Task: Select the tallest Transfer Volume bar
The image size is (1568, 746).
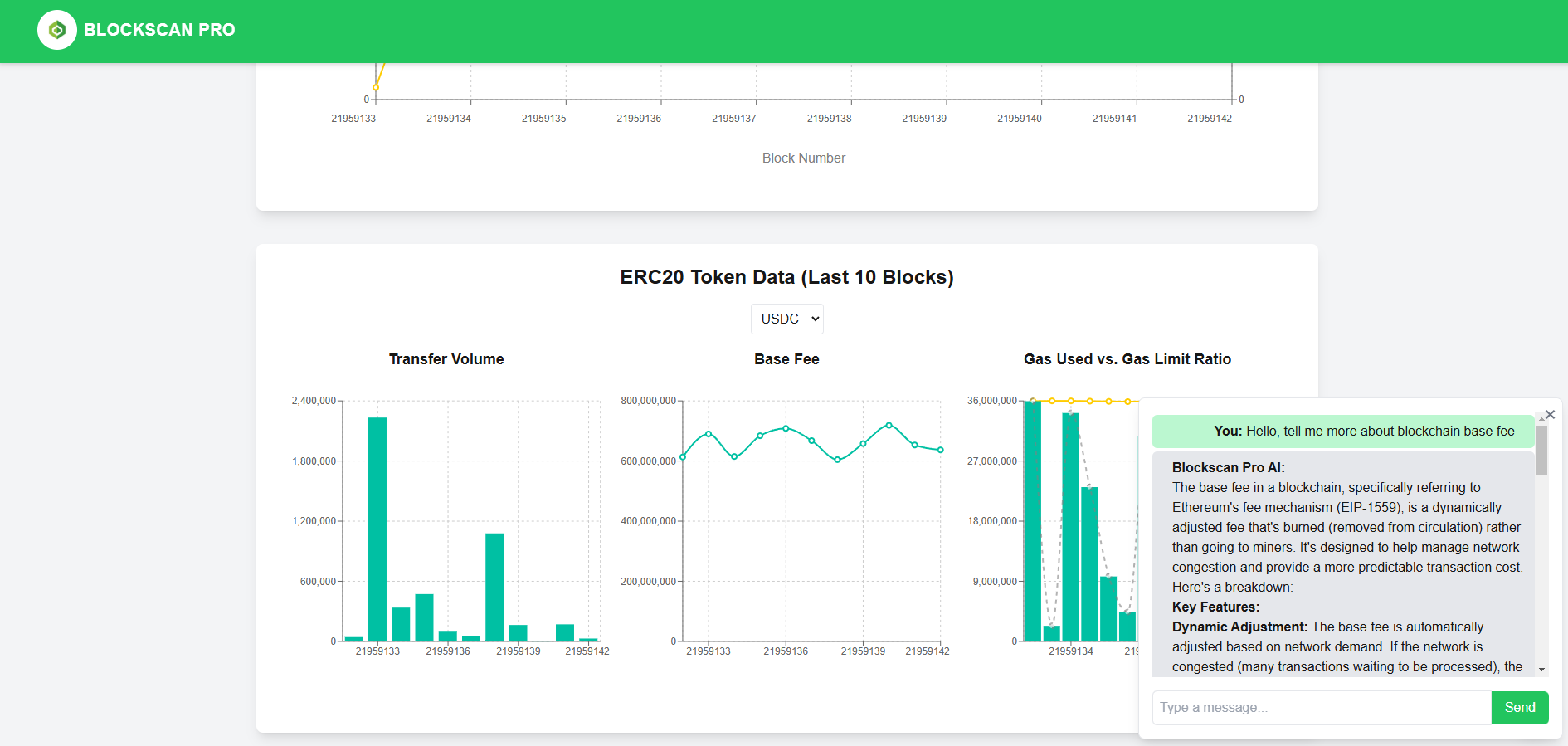Action: coord(377,529)
